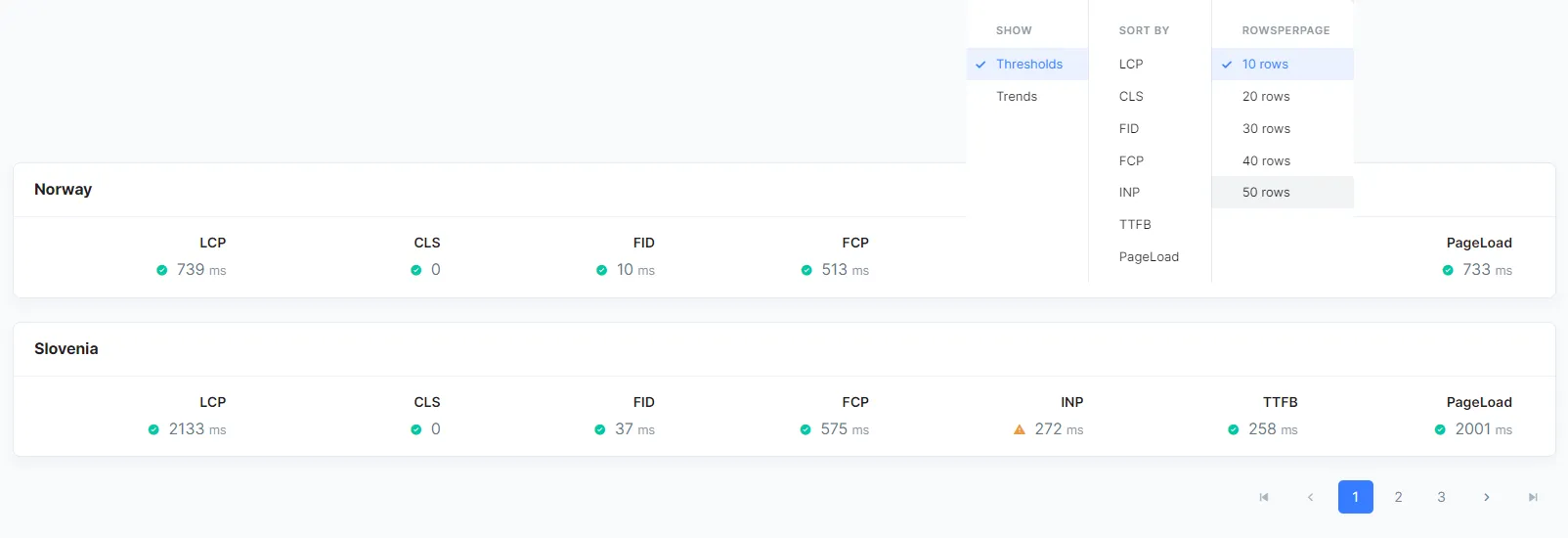Choose 50 rows per page
Image resolution: width=1568 pixels, height=538 pixels.
click(1266, 193)
